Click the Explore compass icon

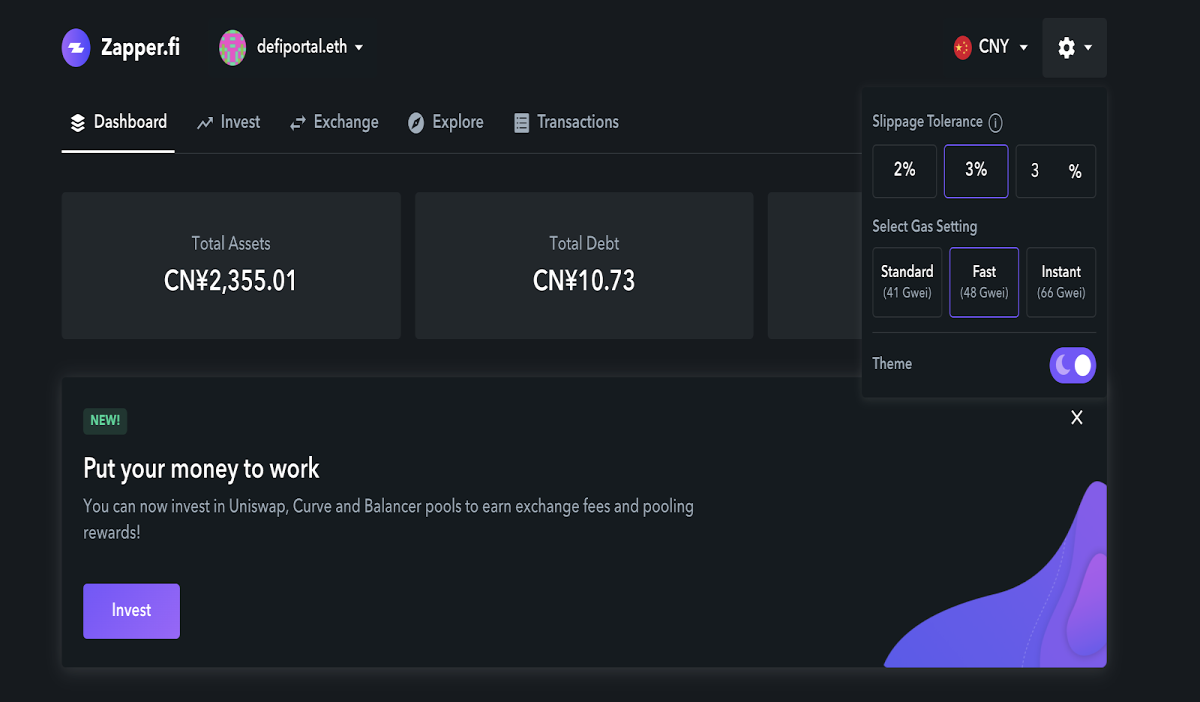click(x=416, y=123)
